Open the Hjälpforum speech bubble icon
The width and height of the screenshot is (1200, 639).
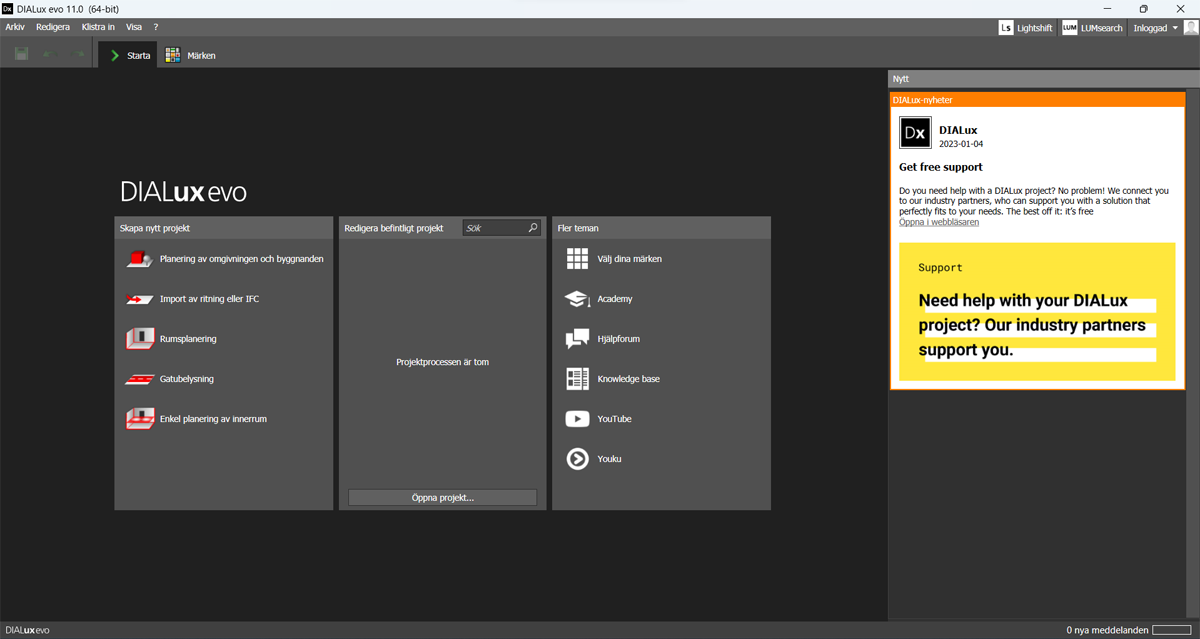tap(577, 339)
